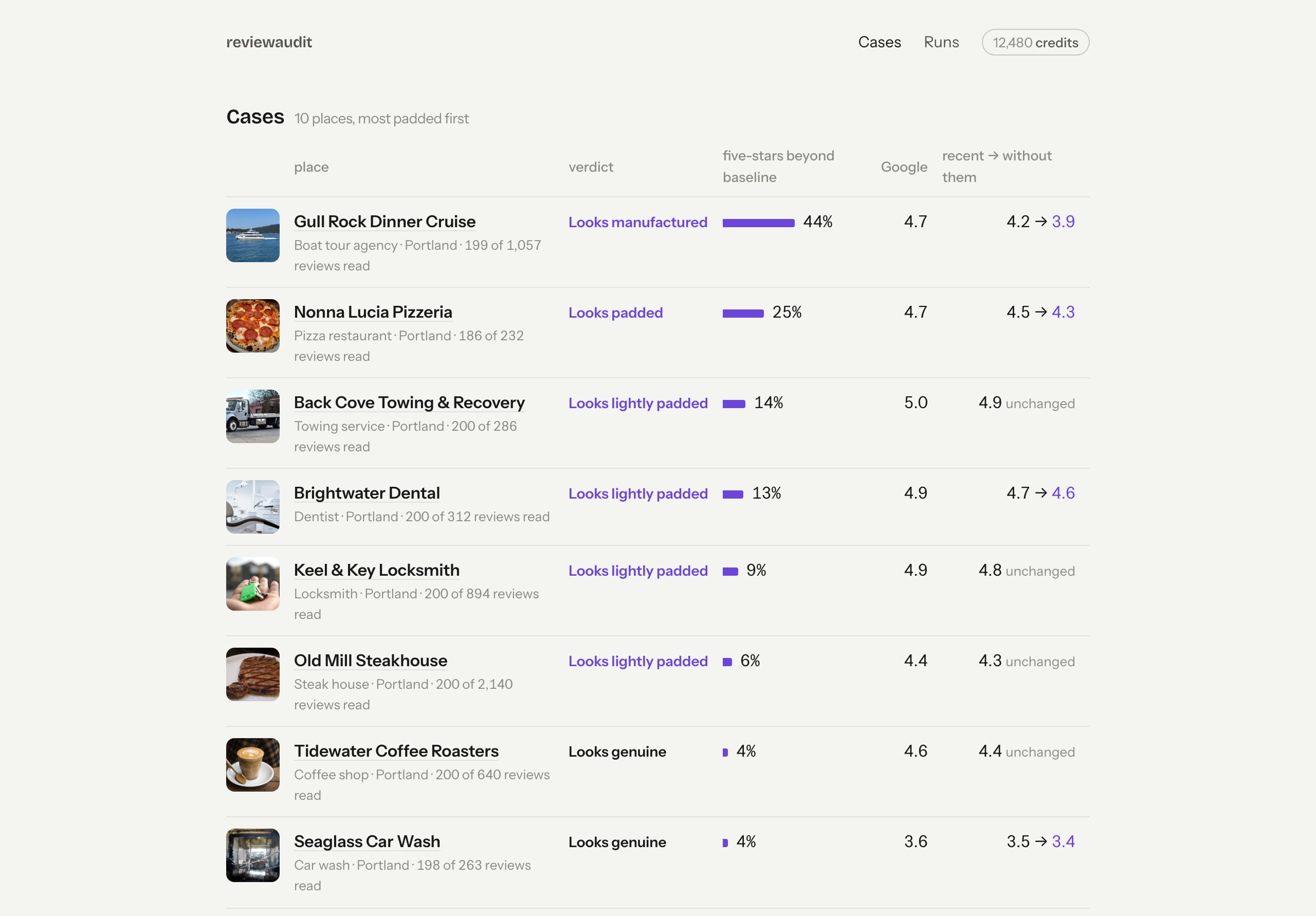This screenshot has height=916, width=1316.
Task: Open the Old Mill Steakhouse steak thumbnail
Action: point(253,674)
